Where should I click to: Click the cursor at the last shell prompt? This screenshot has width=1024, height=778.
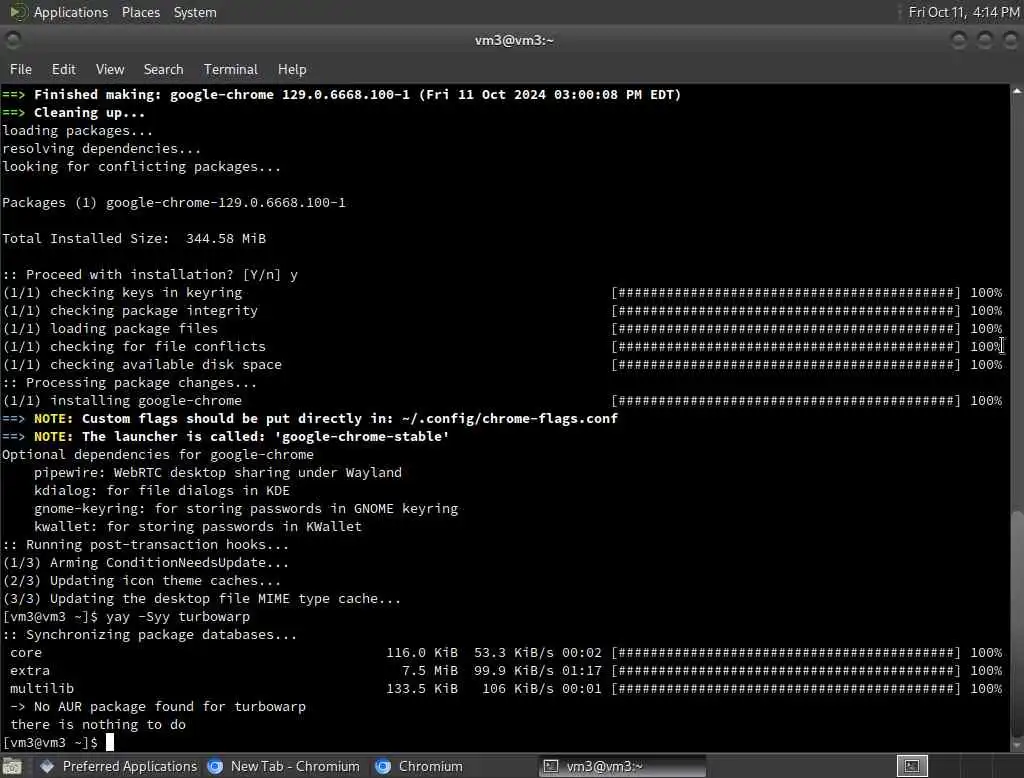click(x=110, y=742)
